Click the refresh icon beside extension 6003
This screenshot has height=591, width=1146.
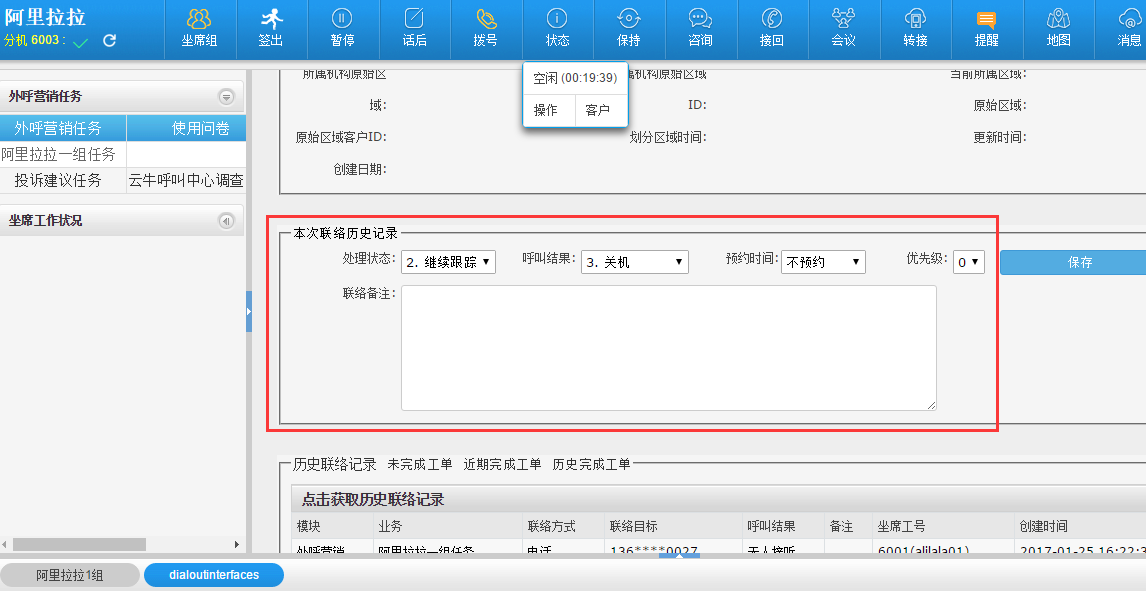[x=110, y=41]
